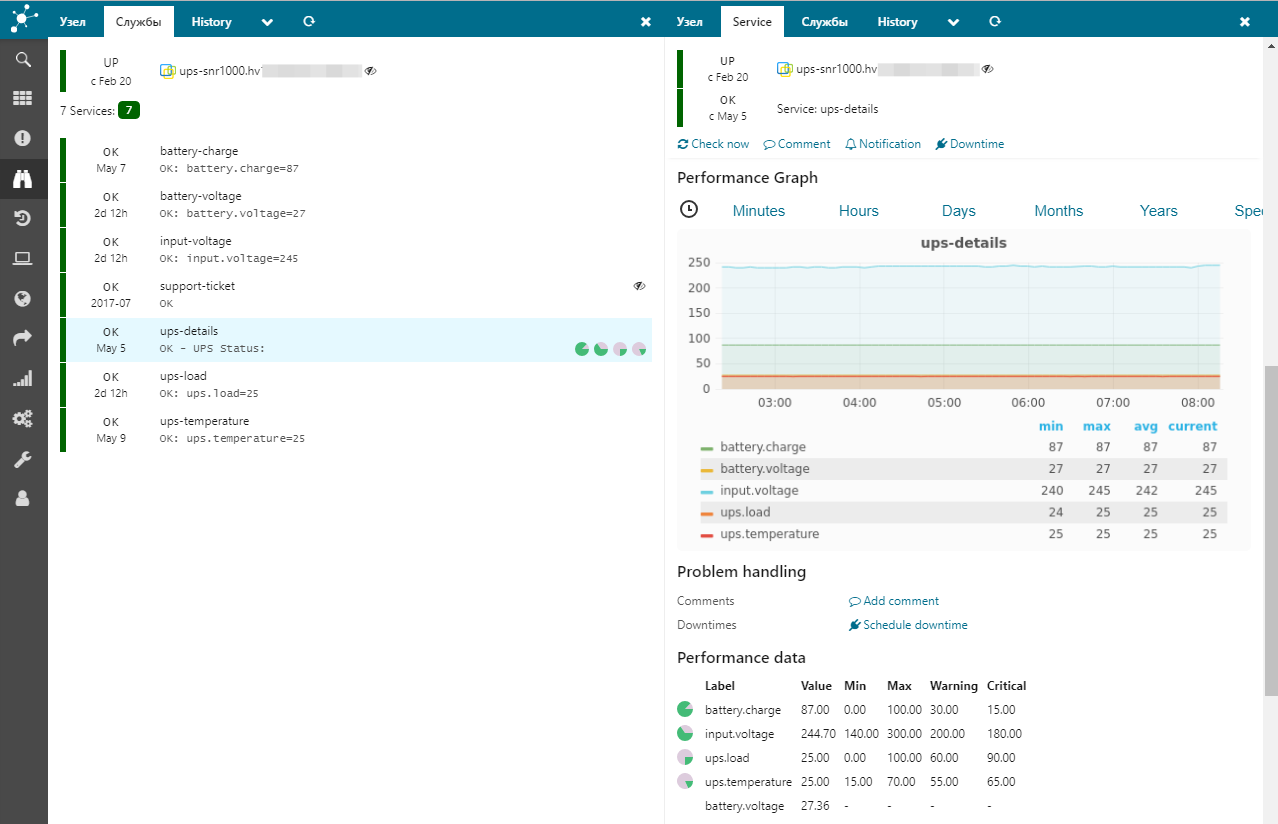Open graph time range clock selector

click(x=688, y=210)
